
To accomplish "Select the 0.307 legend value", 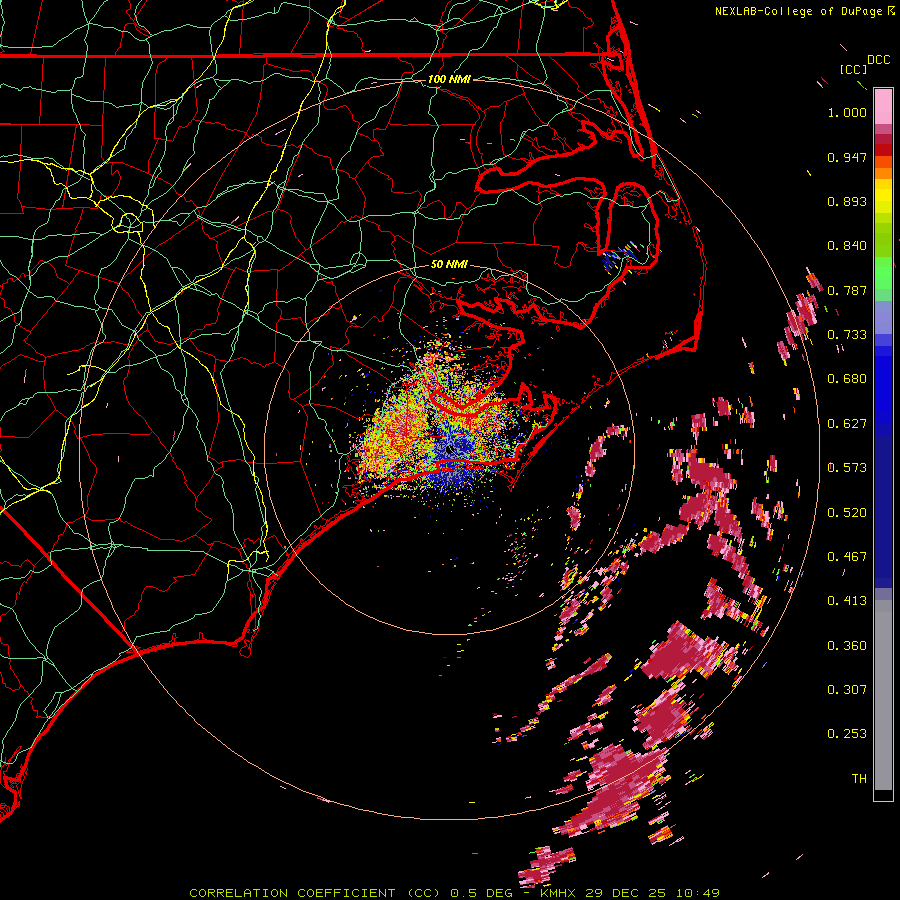I will click(x=847, y=690).
